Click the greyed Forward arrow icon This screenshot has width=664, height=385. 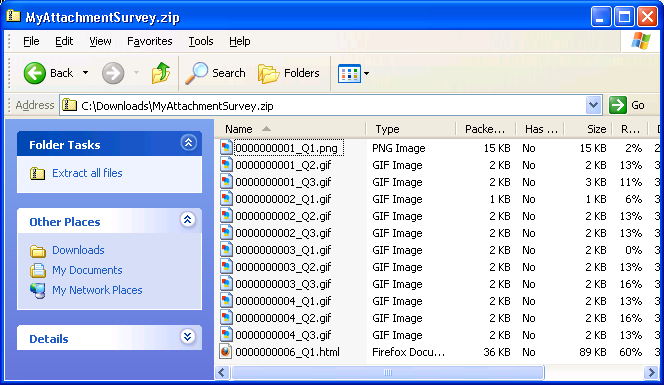[113, 73]
